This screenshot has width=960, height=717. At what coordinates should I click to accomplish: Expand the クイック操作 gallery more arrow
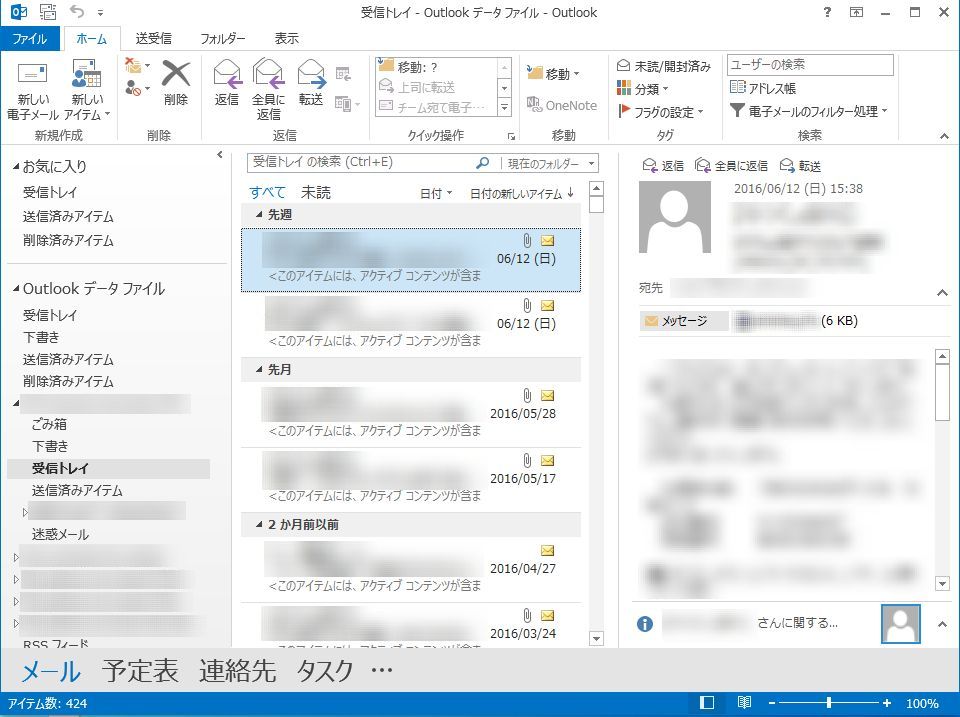(x=504, y=108)
